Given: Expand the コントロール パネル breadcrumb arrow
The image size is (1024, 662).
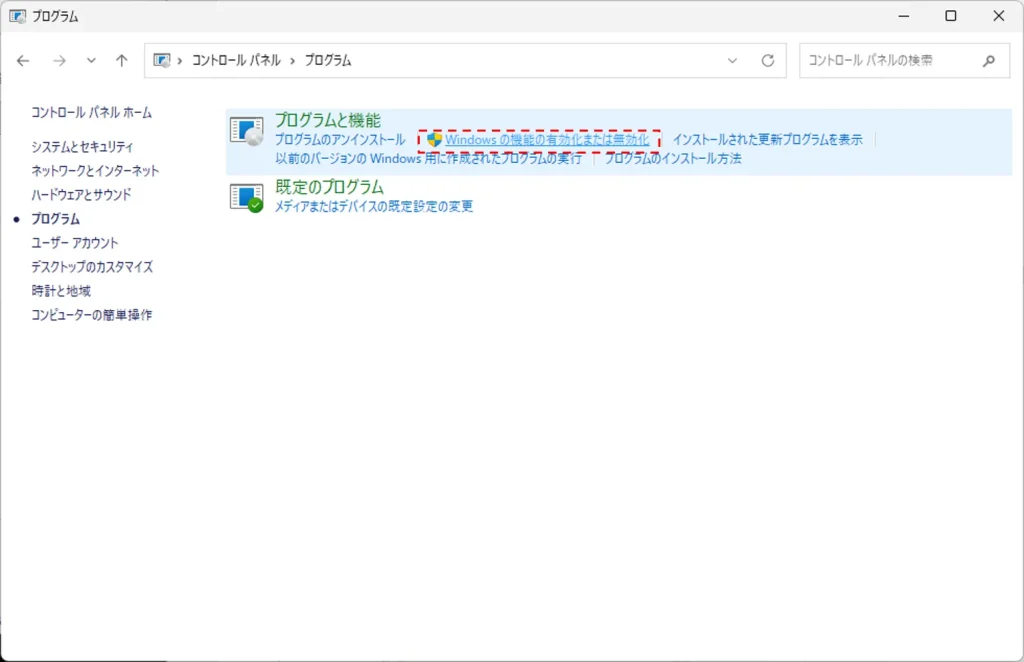Looking at the screenshot, I should (293, 60).
